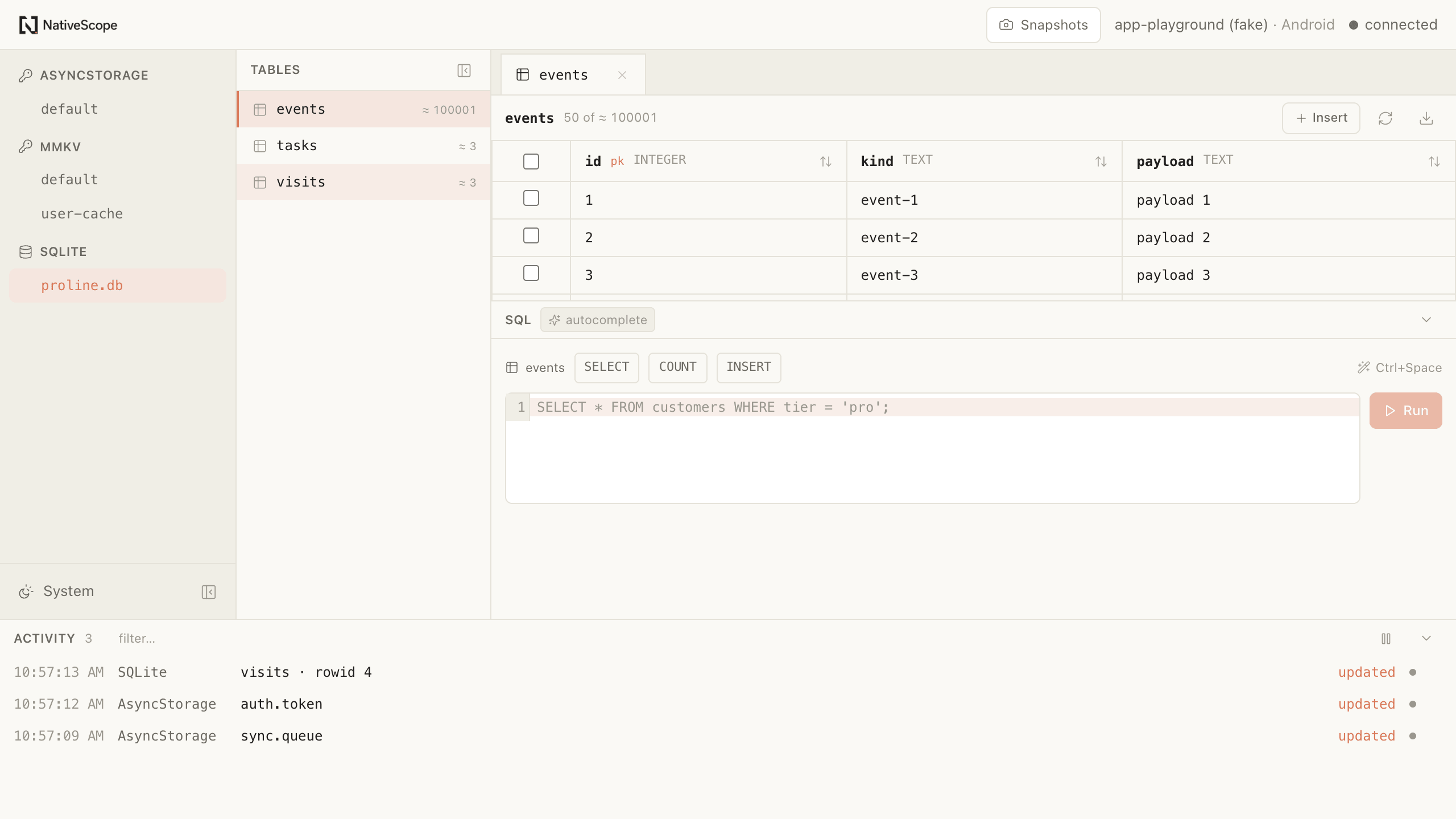
Task: Click the dot on the sync.queue row
Action: pyautogui.click(x=1413, y=736)
